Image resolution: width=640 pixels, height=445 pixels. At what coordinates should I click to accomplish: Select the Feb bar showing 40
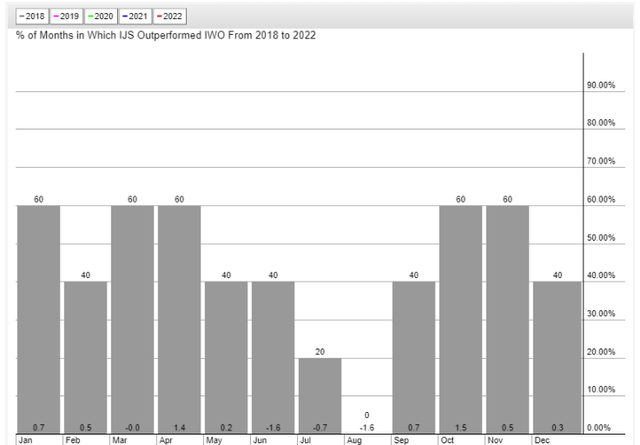[85, 357]
